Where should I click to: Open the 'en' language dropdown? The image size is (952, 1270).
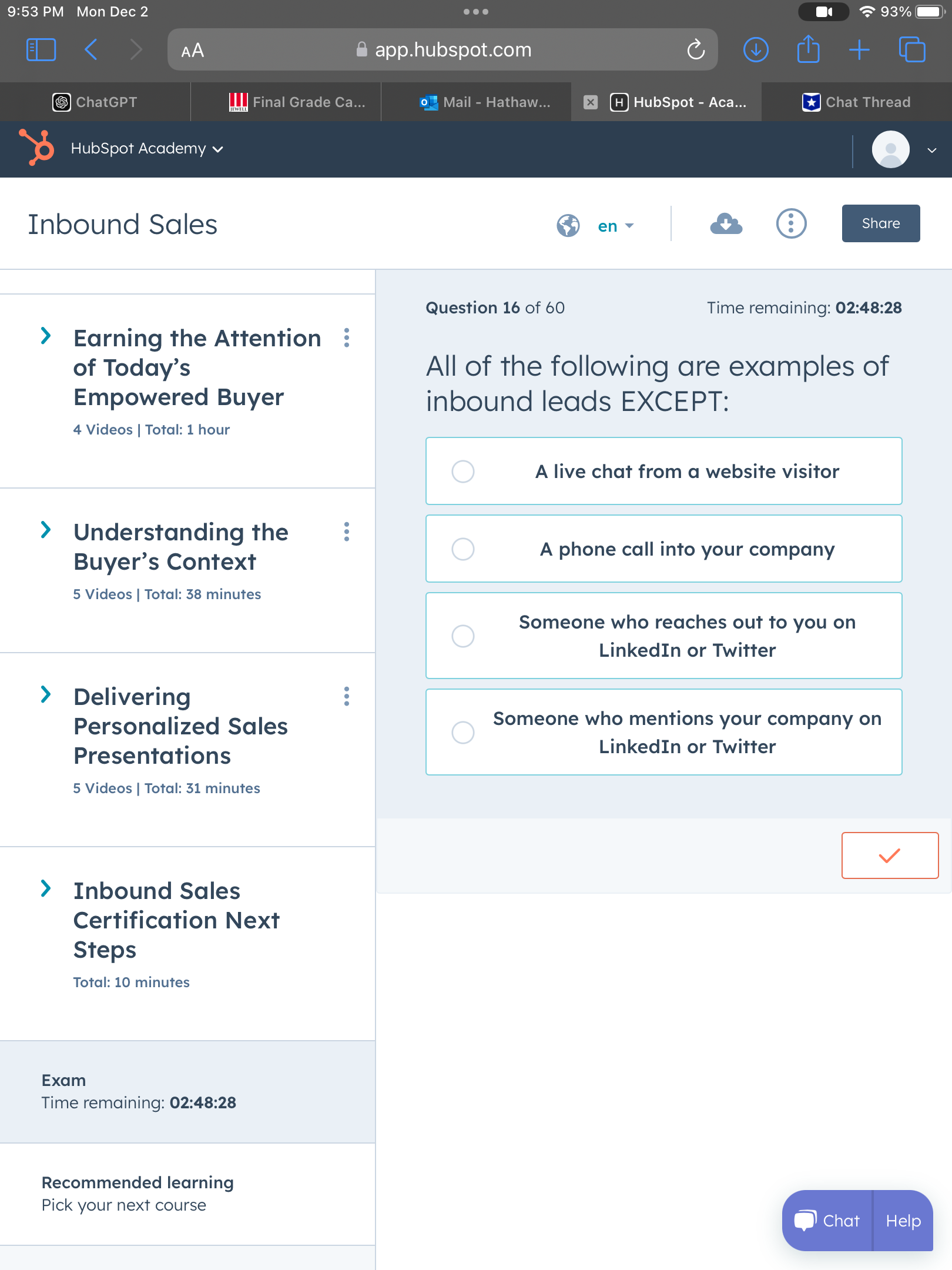615,226
